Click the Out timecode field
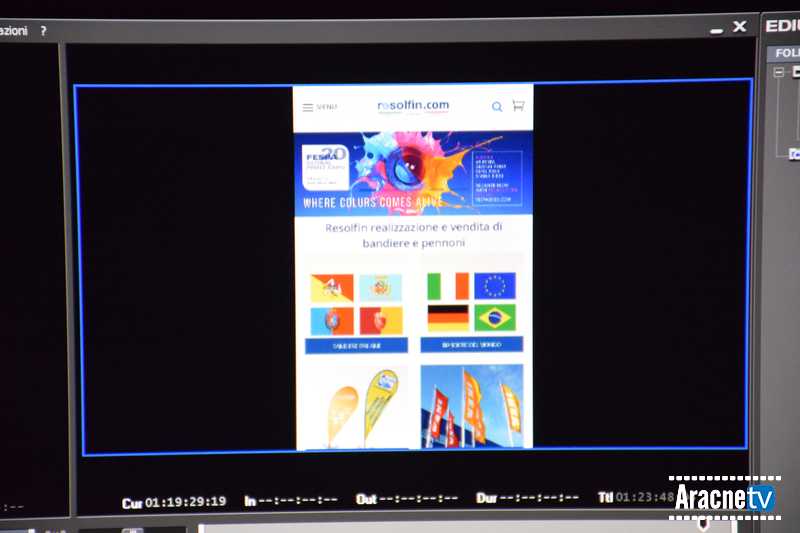This screenshot has width=800, height=533. [x=407, y=499]
